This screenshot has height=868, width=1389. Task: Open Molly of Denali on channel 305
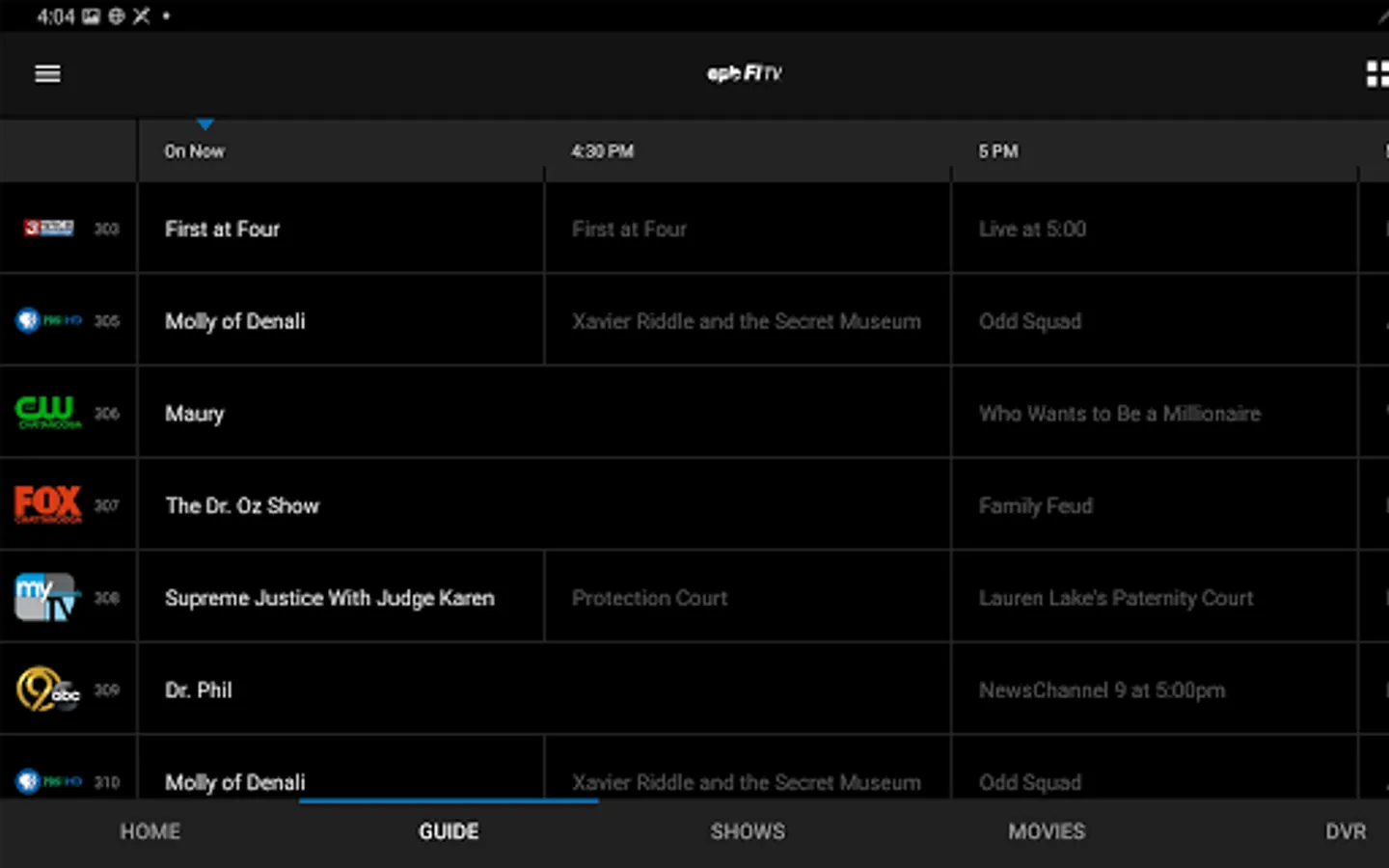(x=340, y=320)
